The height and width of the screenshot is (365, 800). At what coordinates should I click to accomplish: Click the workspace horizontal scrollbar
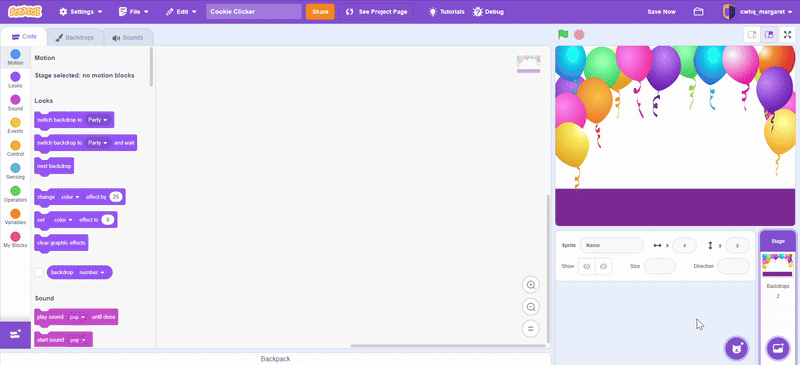447,346
